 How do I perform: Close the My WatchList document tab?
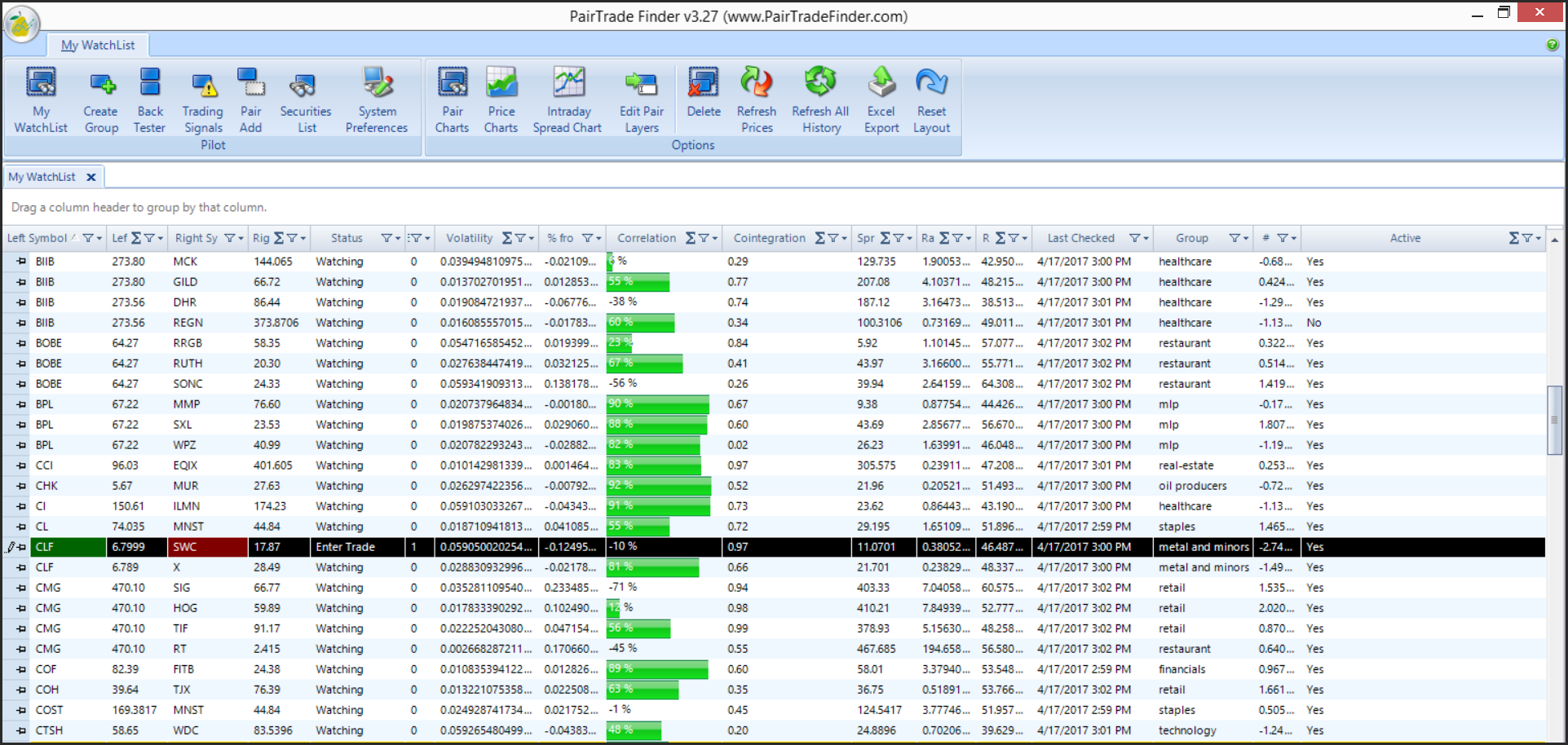click(x=91, y=177)
